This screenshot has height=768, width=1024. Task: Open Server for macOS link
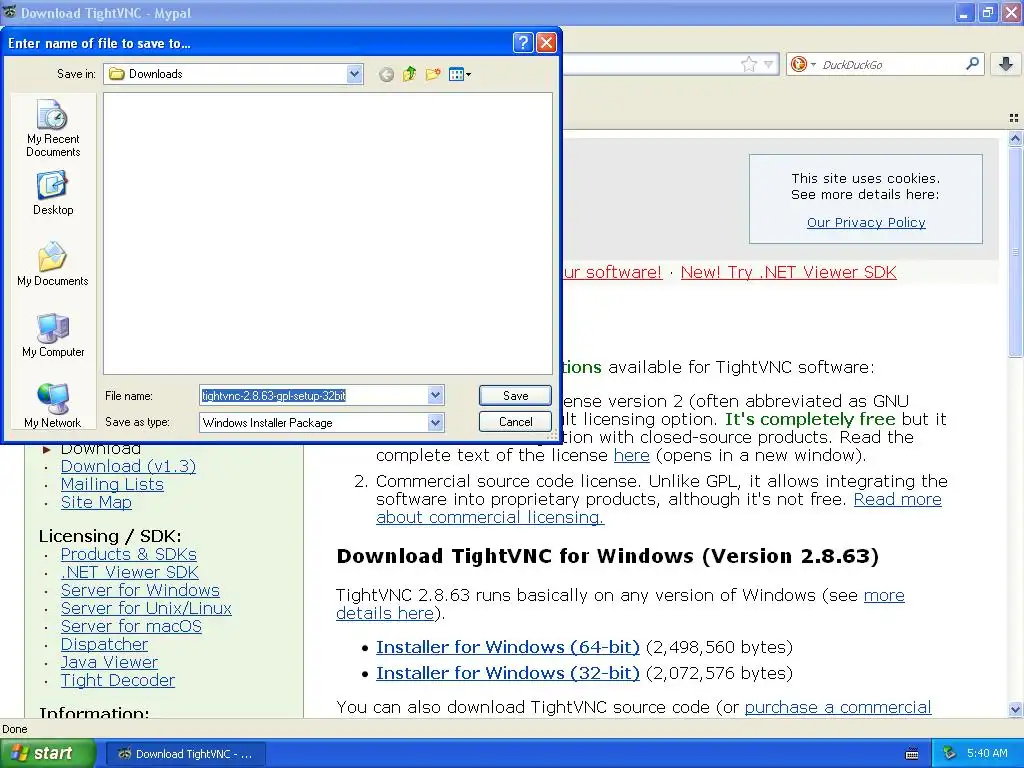(131, 626)
